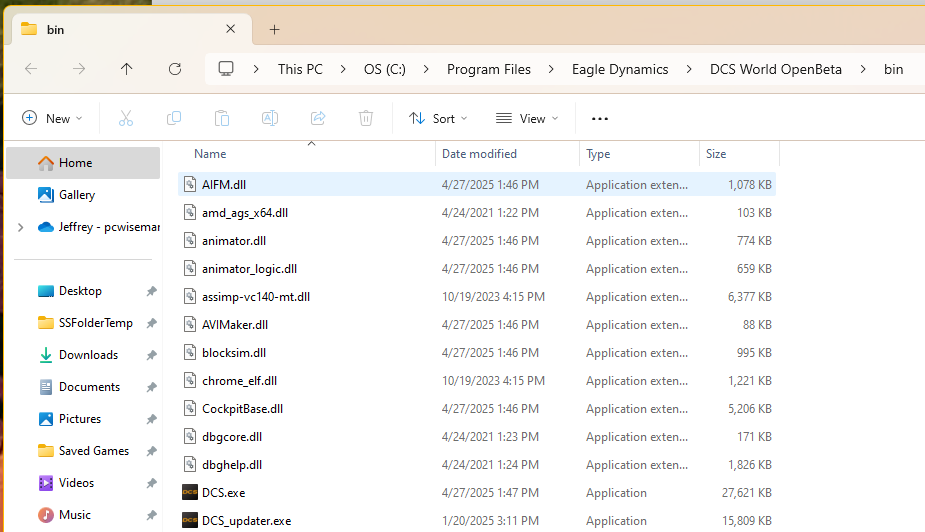This screenshot has height=532, width=925.
Task: Expand chevron before This PC breadcrumb
Action: (256, 69)
